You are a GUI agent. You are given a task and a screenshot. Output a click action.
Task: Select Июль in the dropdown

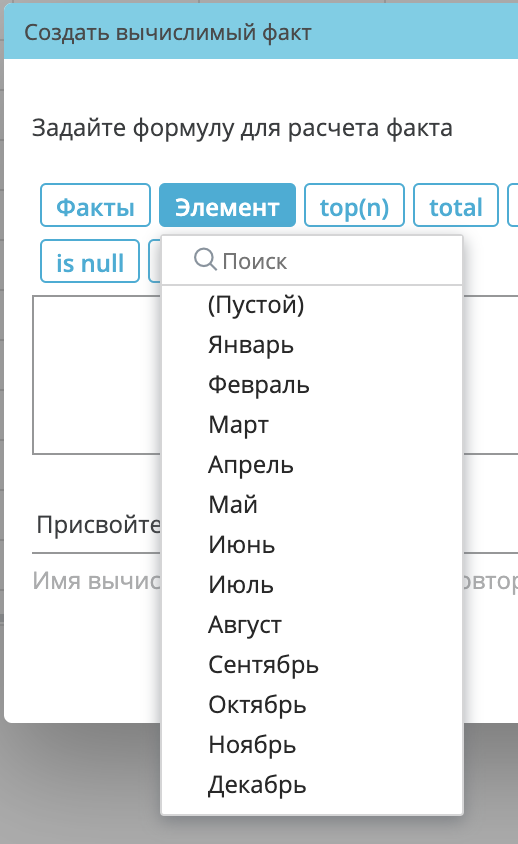pos(312,585)
